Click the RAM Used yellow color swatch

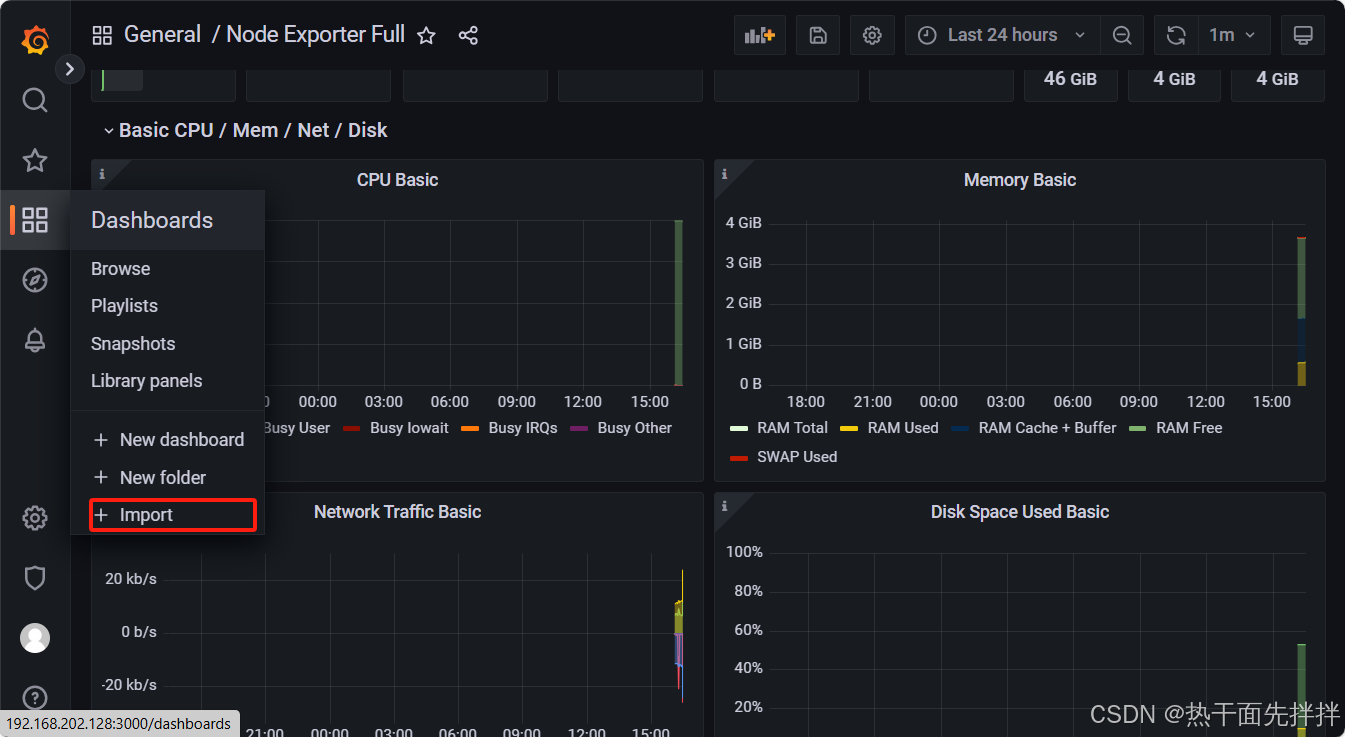(x=849, y=428)
